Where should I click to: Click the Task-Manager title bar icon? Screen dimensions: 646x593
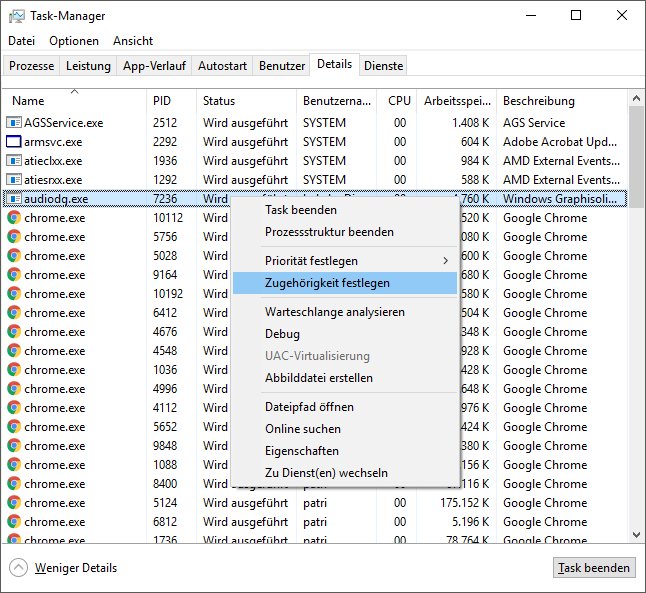[x=16, y=16]
